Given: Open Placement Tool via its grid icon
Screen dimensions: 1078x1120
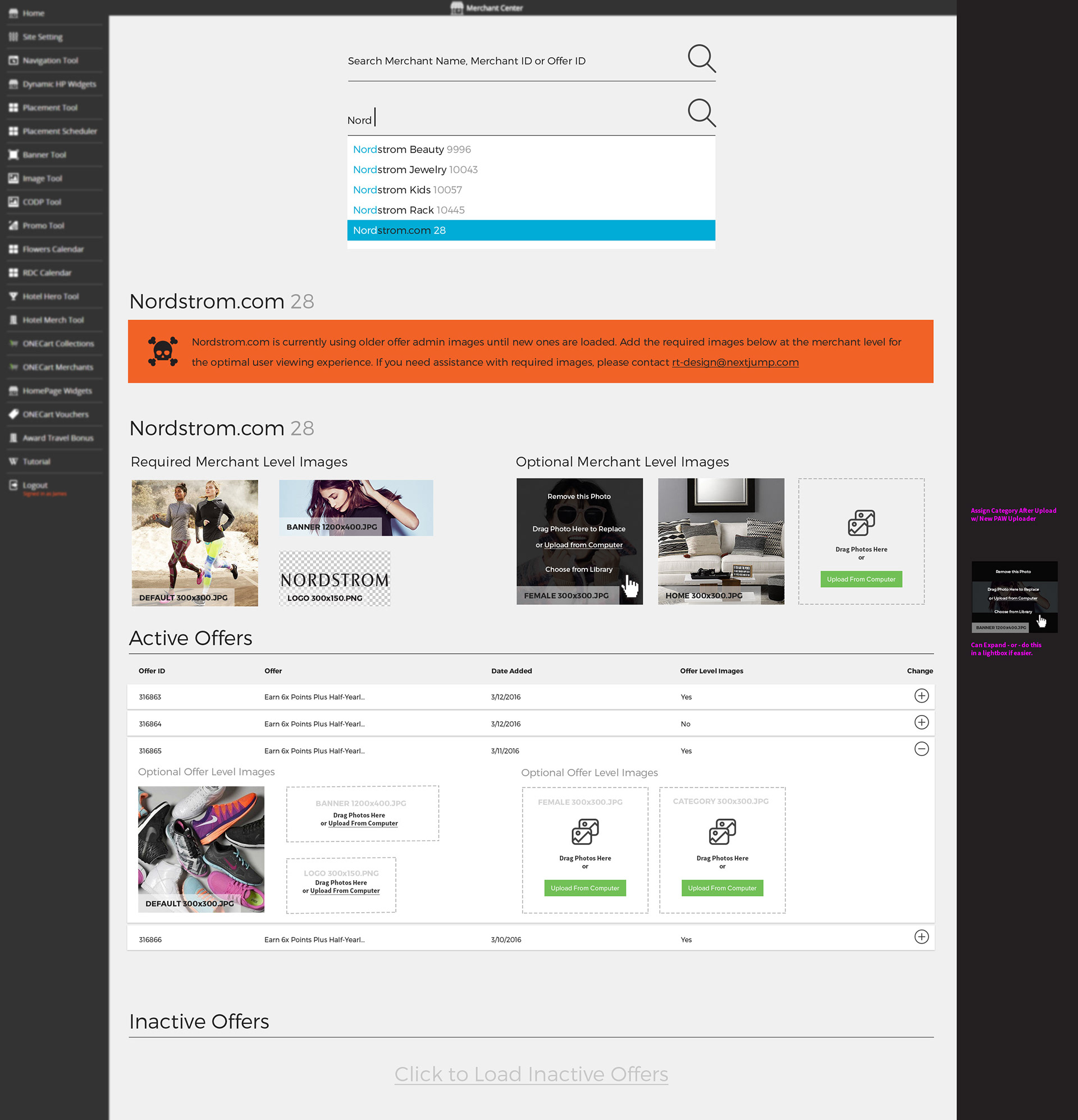Looking at the screenshot, I should (13, 107).
